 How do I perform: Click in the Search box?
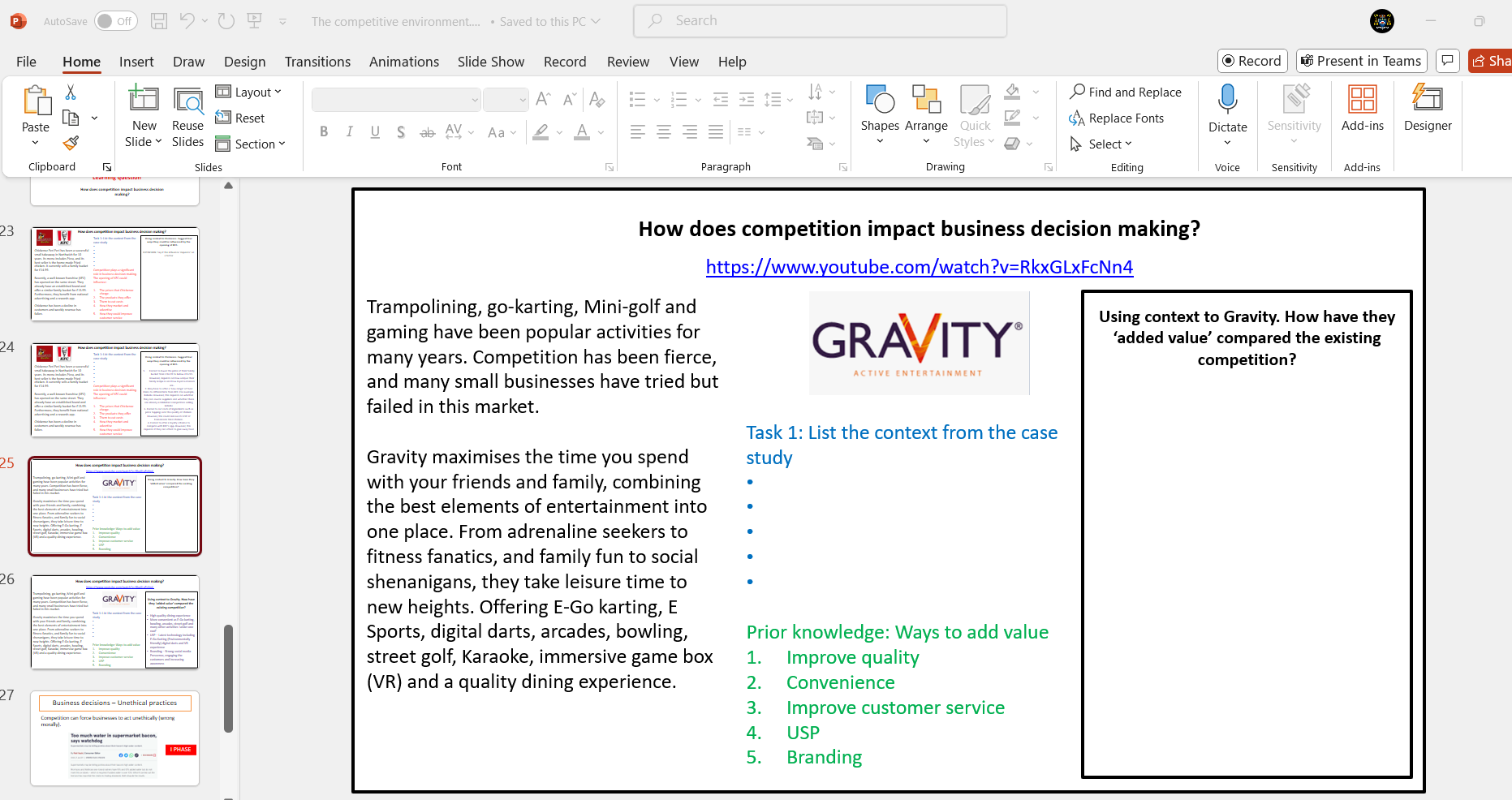point(820,21)
